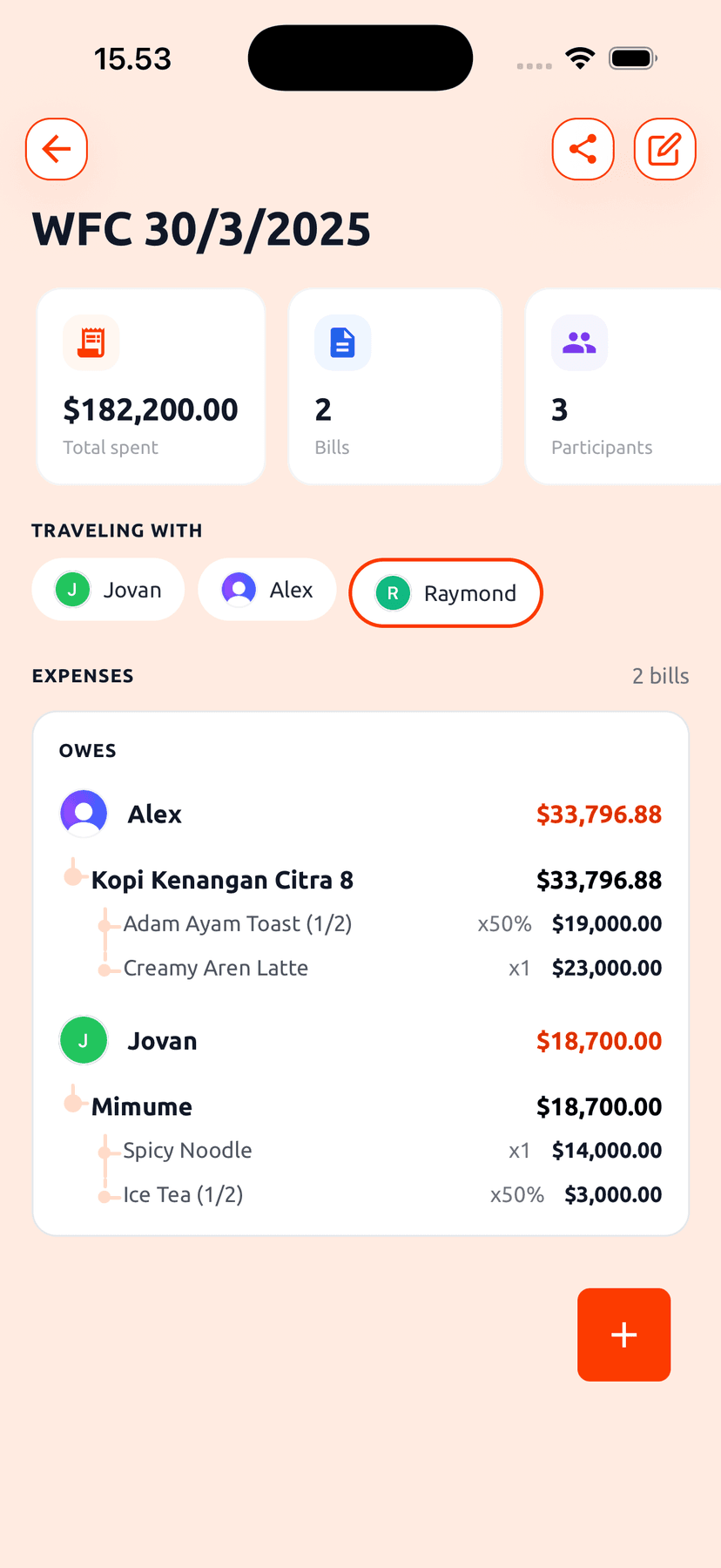The image size is (721, 1568).
Task: Tap the add new expense plus button
Action: pos(623,1335)
